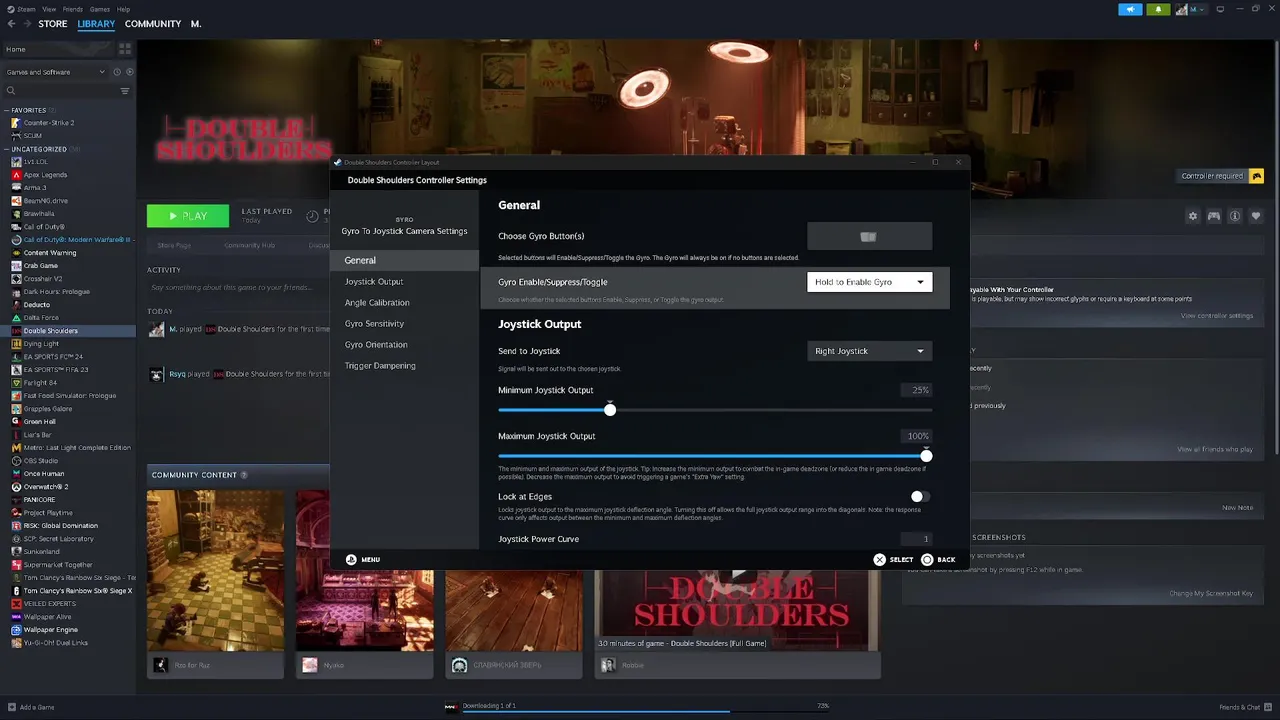Open the Games menu

[99, 9]
